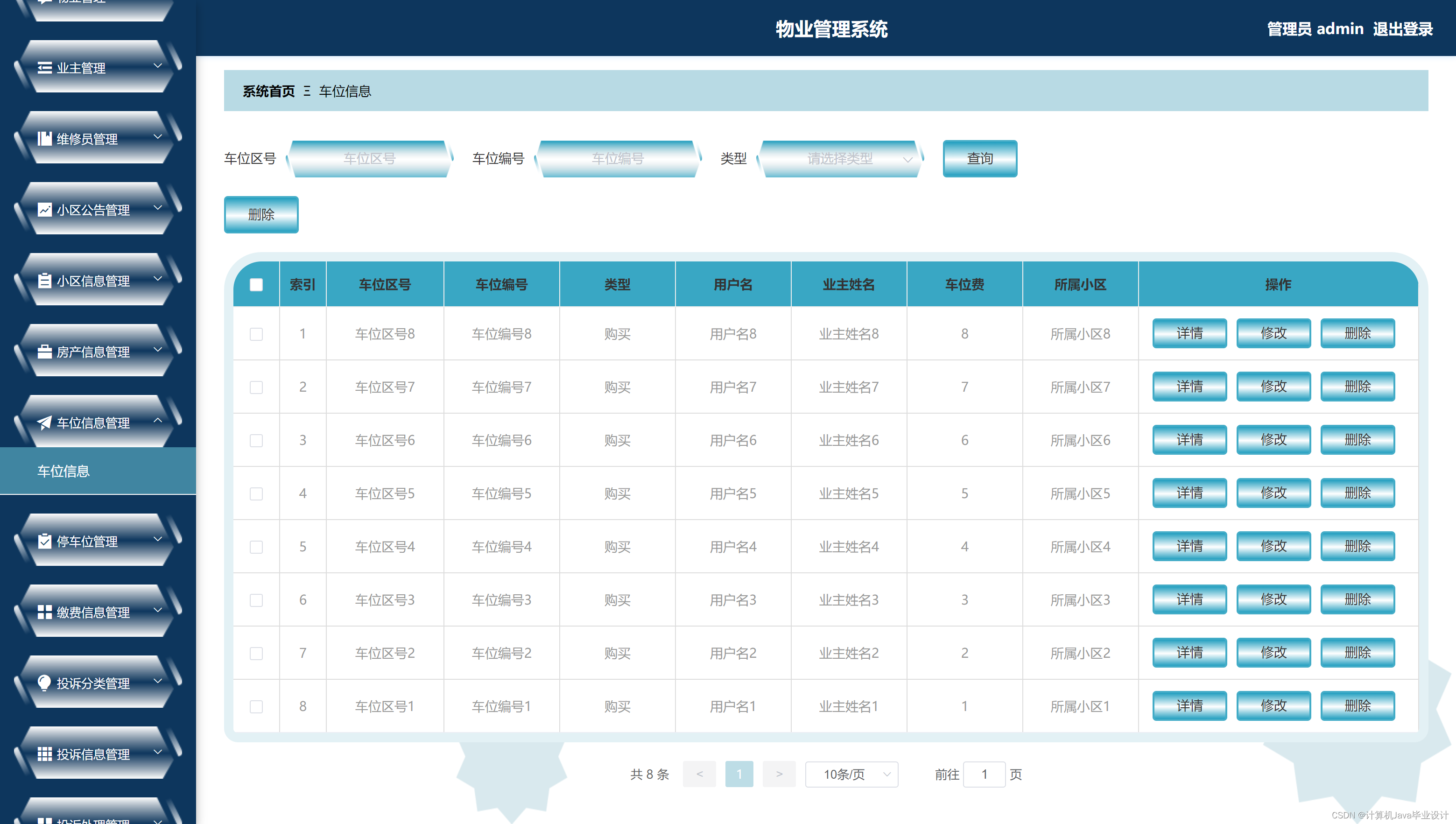Open the 10条/页 page size dropdown
Screen dimensions: 1456x824
(x=851, y=774)
